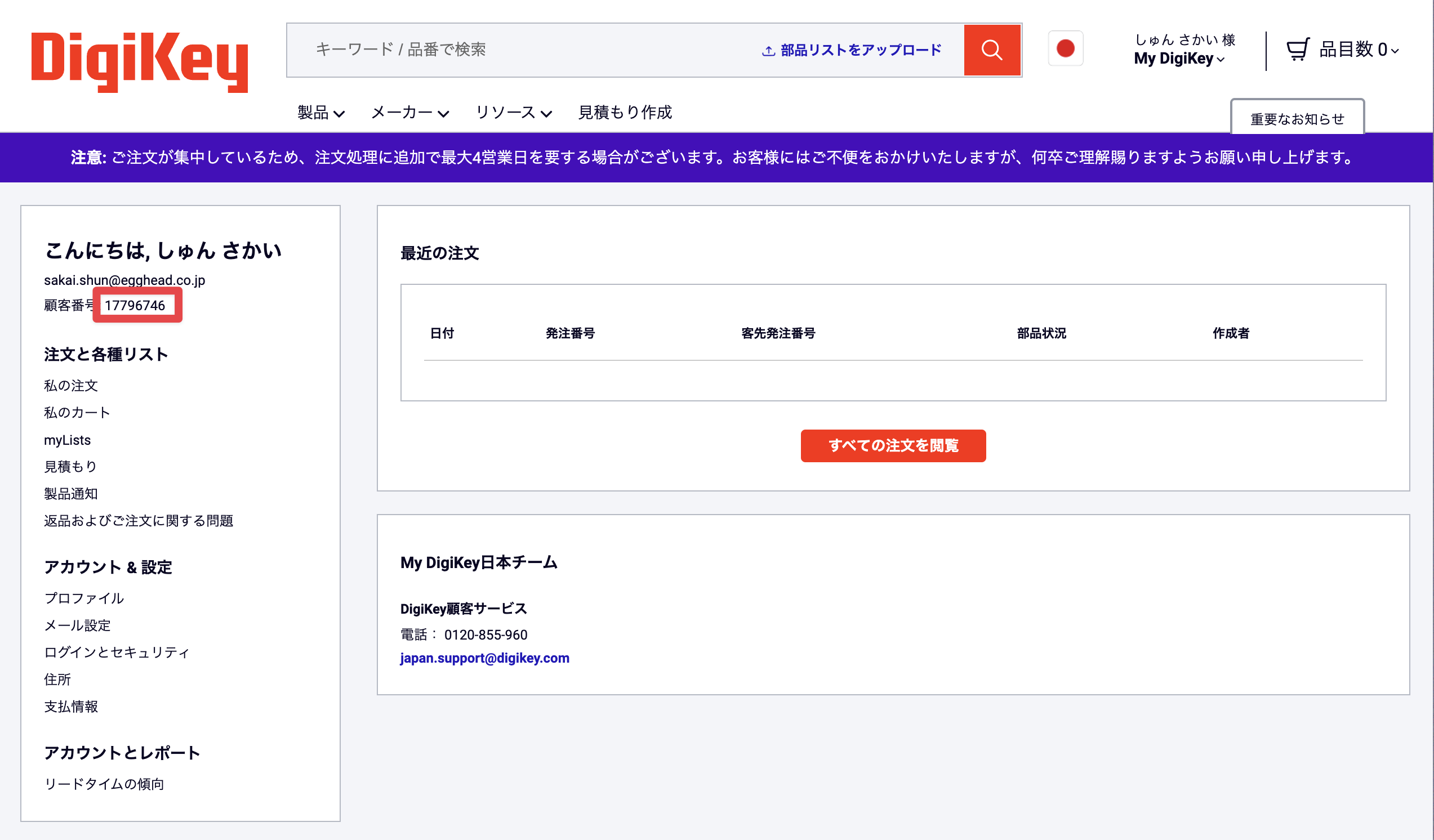Open the 製品 products menu
Image resolution: width=1434 pixels, height=840 pixels.
[x=320, y=113]
